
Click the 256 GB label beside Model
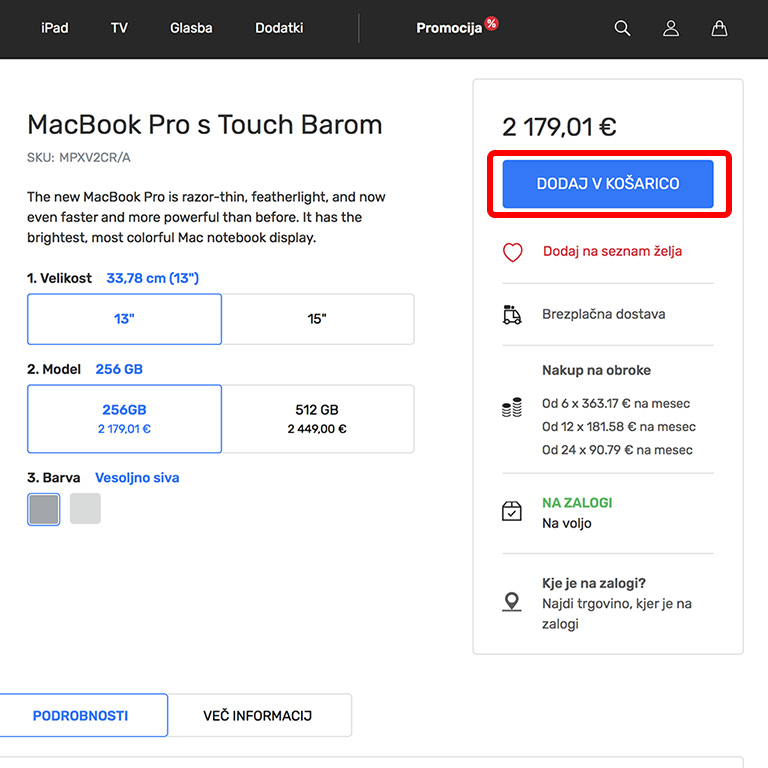pos(119,369)
